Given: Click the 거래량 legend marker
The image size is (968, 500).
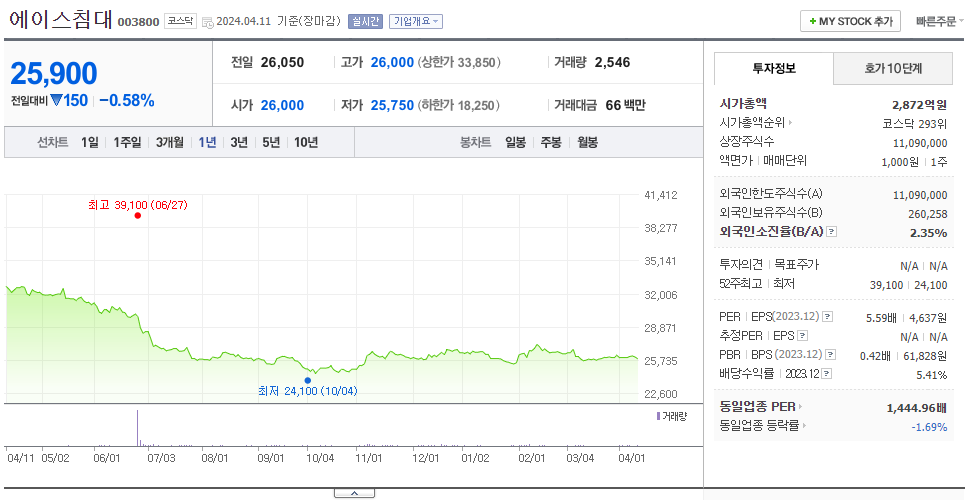Looking at the screenshot, I should (x=658, y=416).
